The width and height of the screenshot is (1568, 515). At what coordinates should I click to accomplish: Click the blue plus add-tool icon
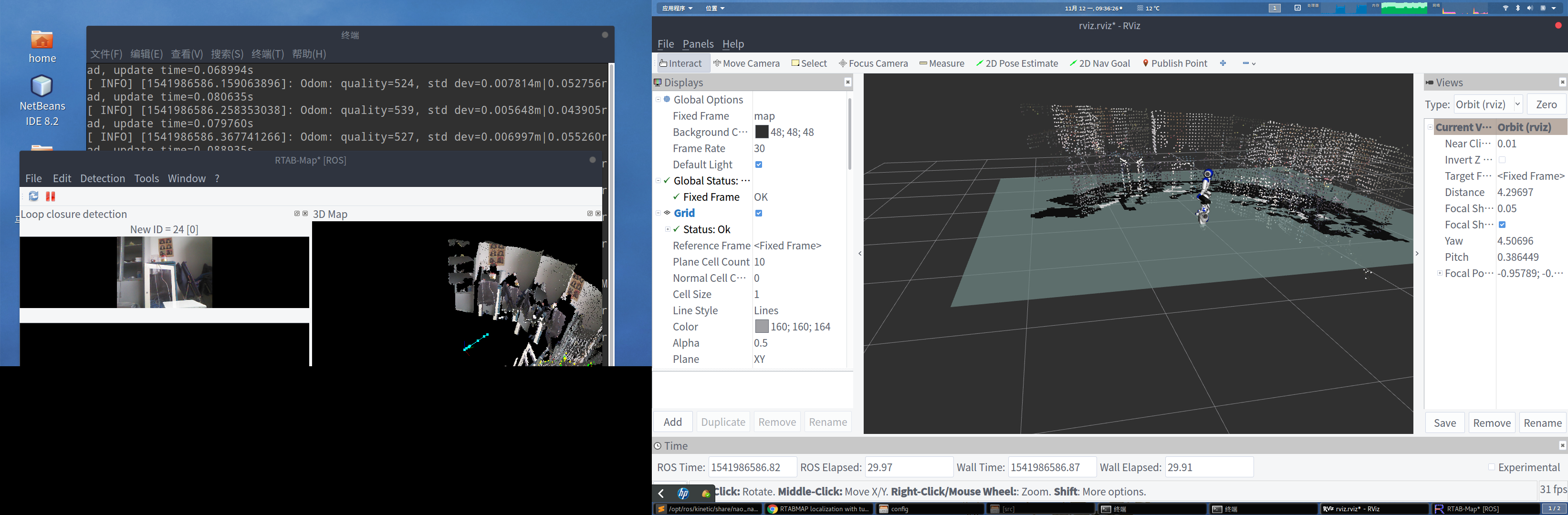pyautogui.click(x=1223, y=63)
